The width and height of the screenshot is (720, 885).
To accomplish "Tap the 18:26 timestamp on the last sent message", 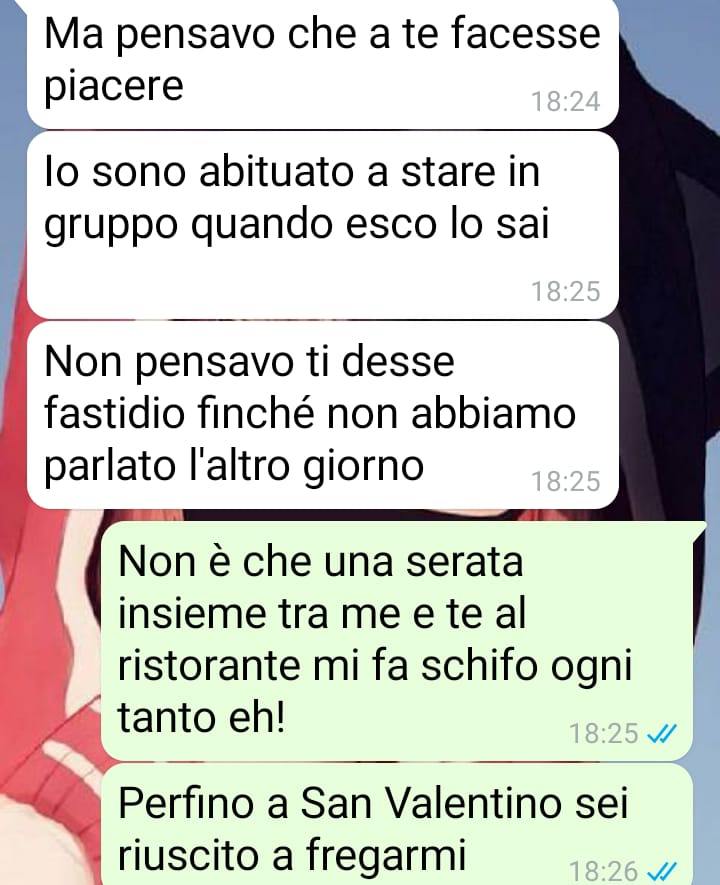I will coord(603,871).
